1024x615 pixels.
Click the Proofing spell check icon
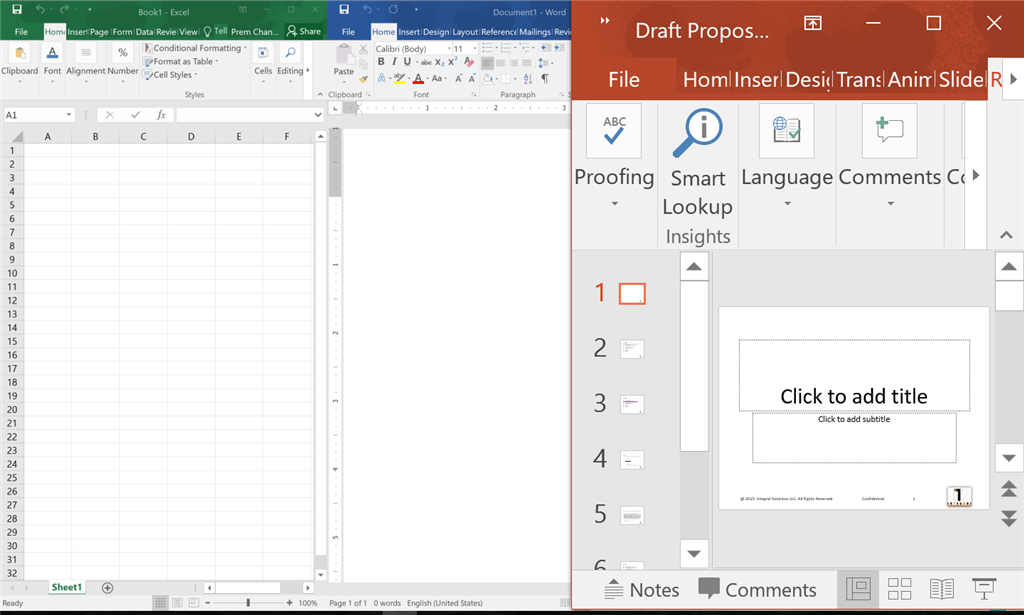[613, 131]
